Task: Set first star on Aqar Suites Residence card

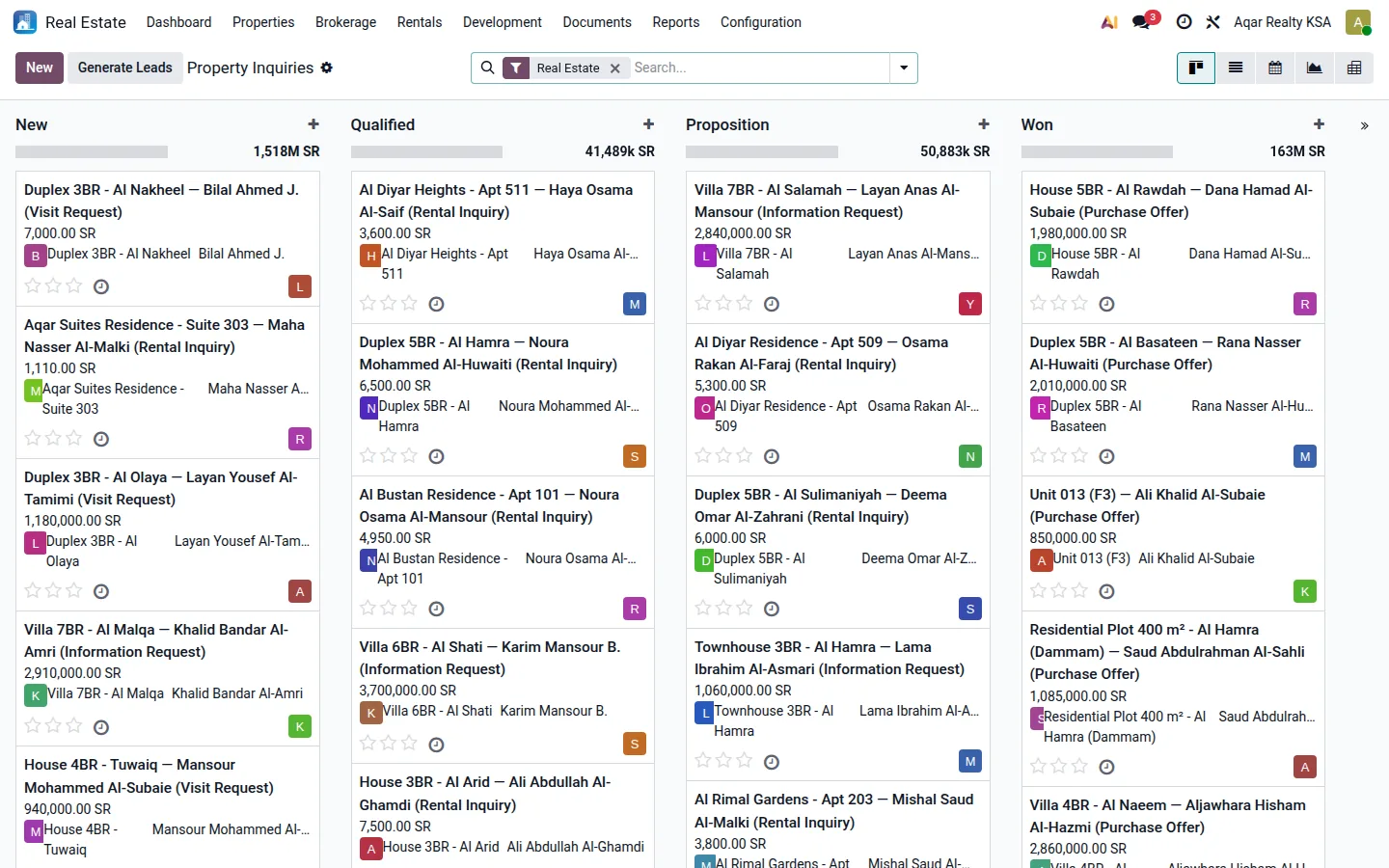Action: [x=33, y=438]
